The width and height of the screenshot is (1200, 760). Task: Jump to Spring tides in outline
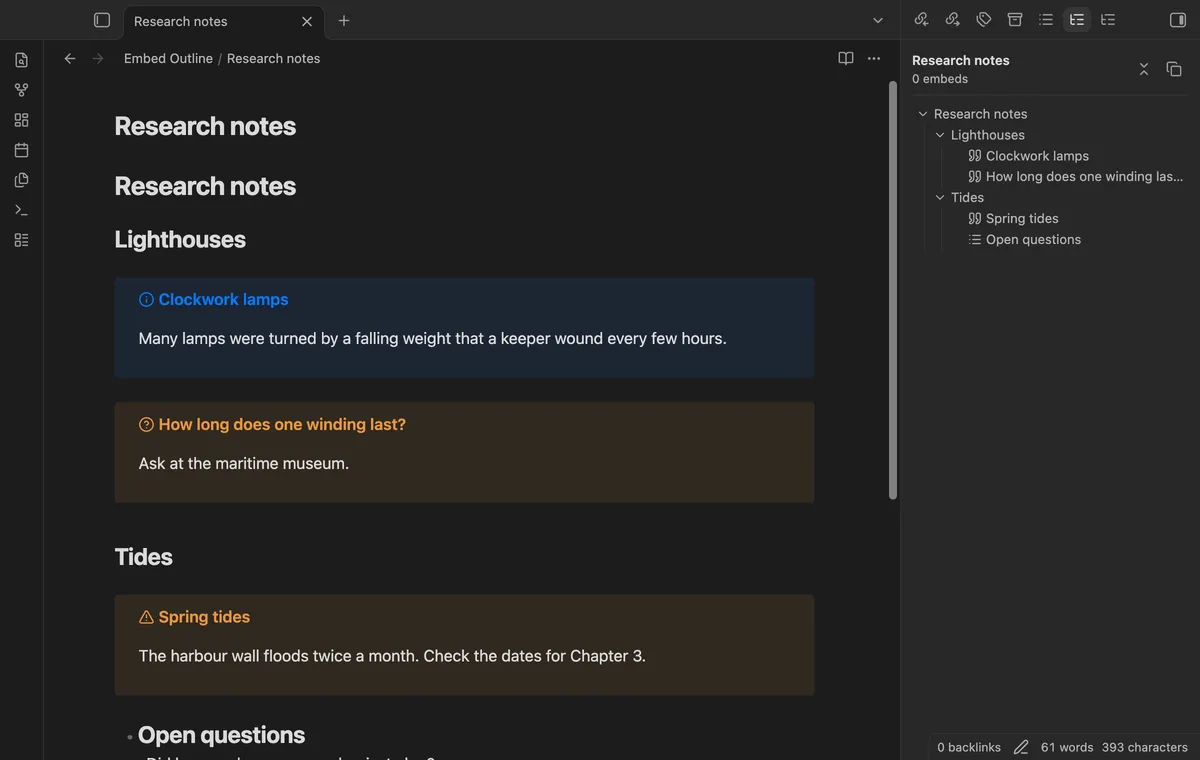coord(1022,219)
